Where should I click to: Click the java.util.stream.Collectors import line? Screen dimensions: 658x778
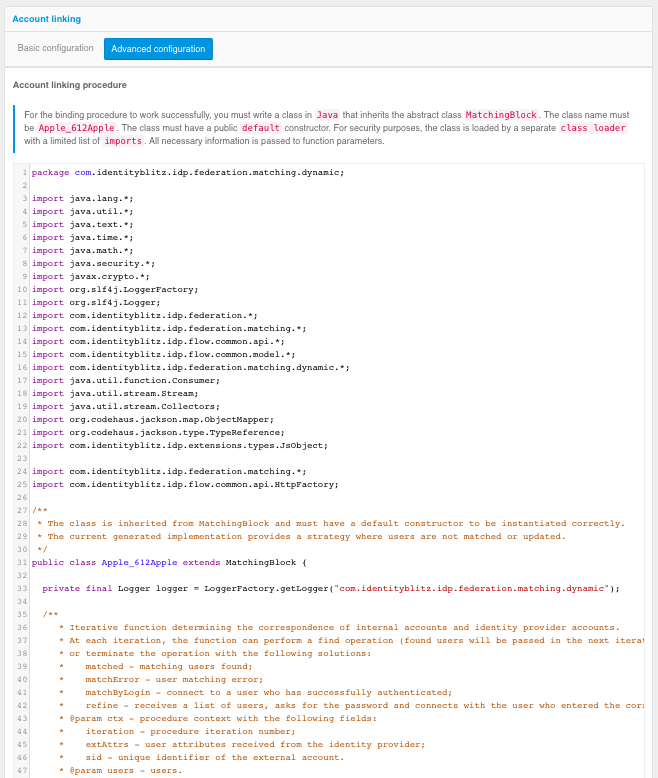pyautogui.click(x=126, y=406)
